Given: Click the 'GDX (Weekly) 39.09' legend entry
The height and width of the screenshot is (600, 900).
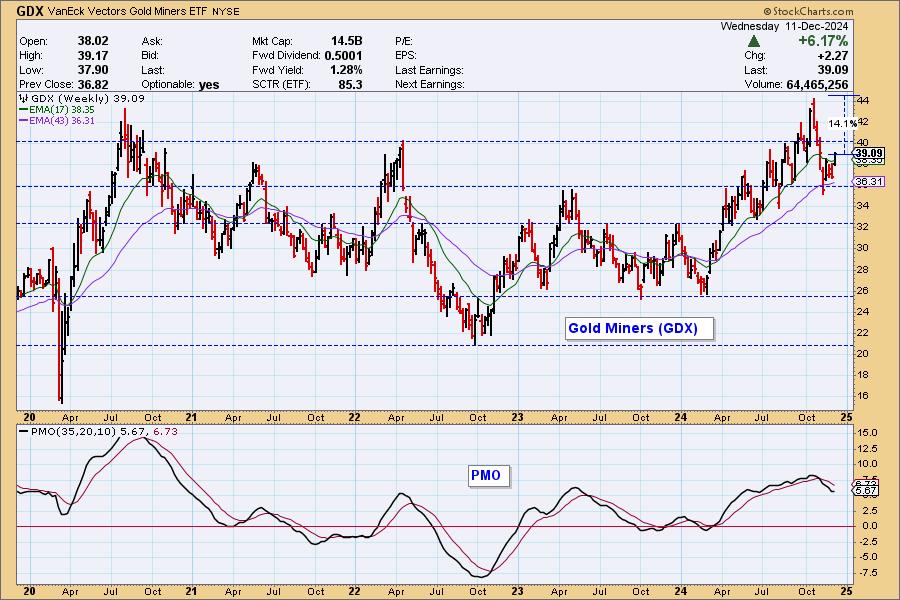Looking at the screenshot, I should click(x=83, y=98).
